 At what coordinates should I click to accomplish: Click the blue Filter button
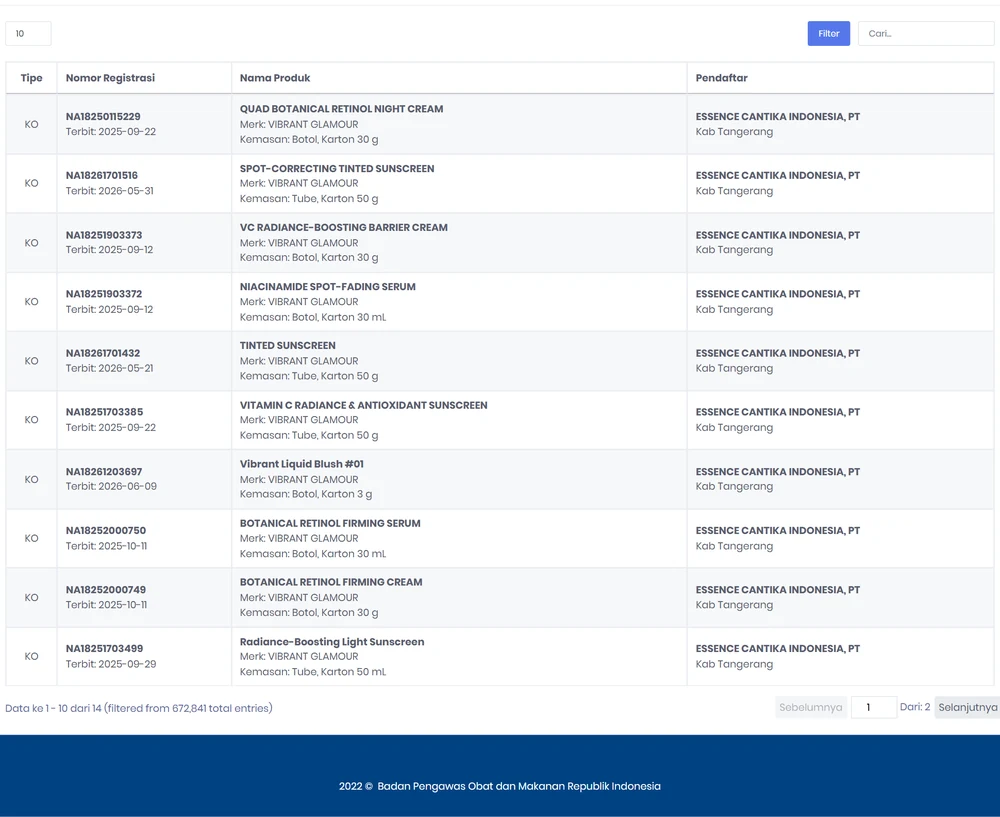828,34
